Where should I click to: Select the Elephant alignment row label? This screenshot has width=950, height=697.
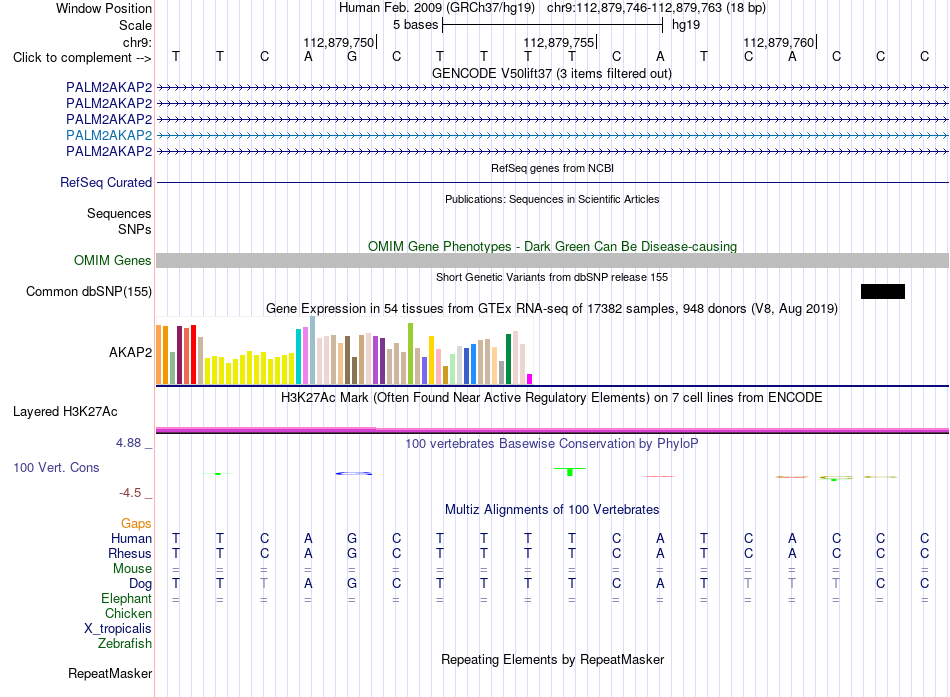(127, 598)
